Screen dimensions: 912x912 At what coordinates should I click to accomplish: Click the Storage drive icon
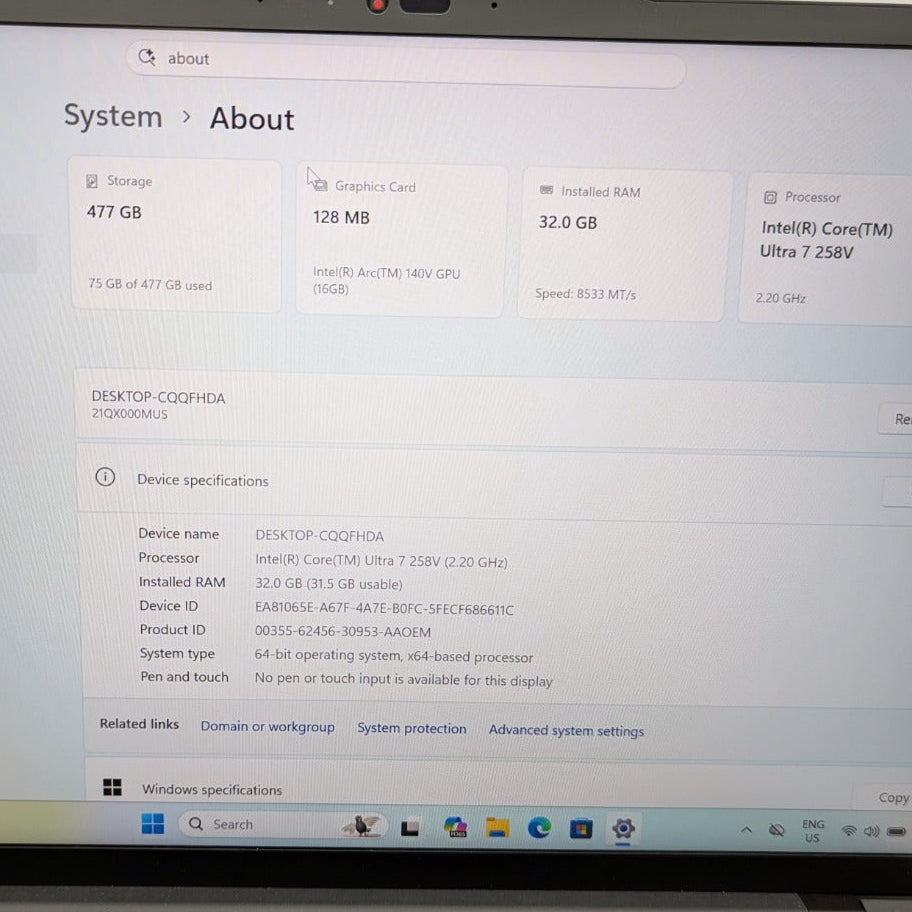click(x=91, y=181)
